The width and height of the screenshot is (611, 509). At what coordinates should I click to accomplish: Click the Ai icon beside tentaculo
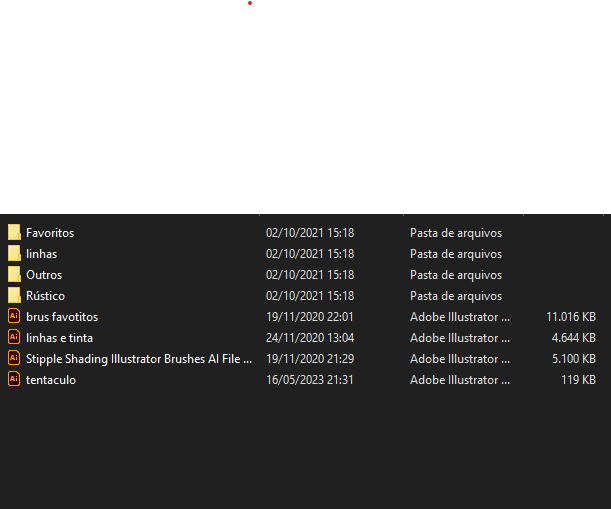[14, 379]
